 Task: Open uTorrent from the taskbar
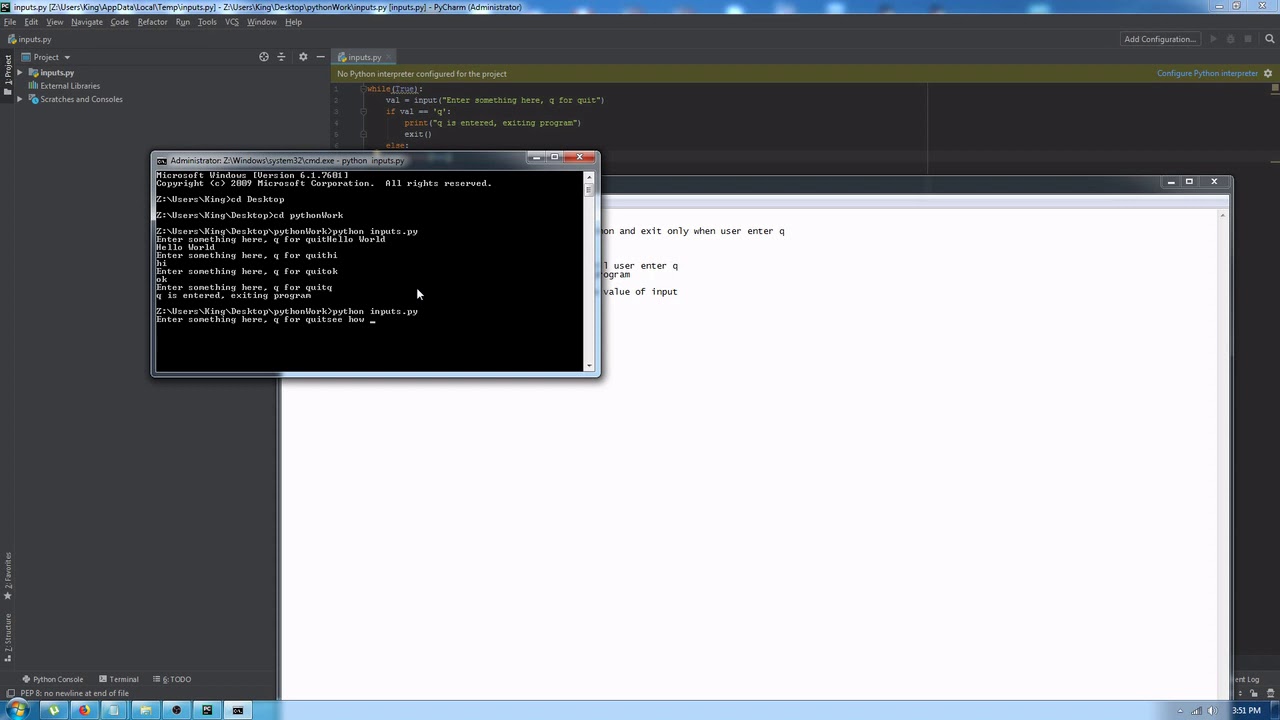point(53,710)
